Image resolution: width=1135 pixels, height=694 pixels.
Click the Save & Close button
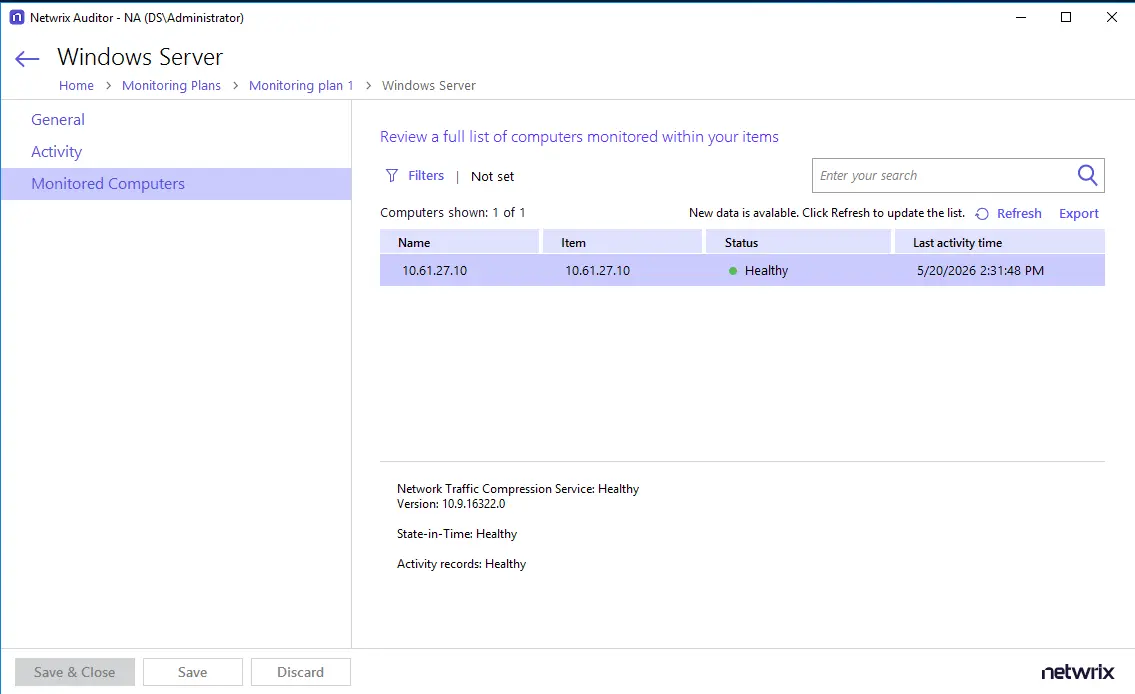click(75, 672)
